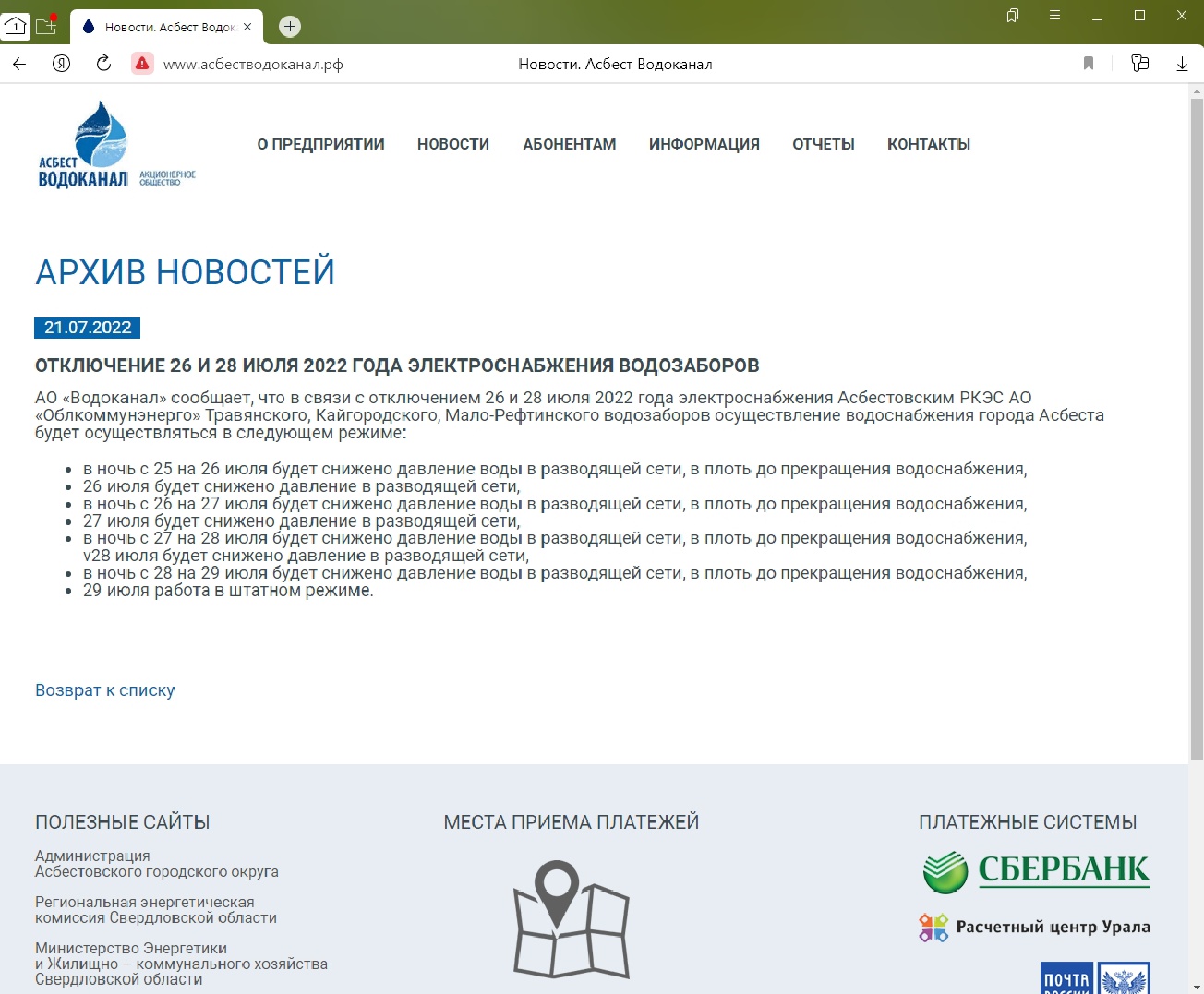Open a new tab with plus button
Screen dimensions: 1204x994
point(290,27)
